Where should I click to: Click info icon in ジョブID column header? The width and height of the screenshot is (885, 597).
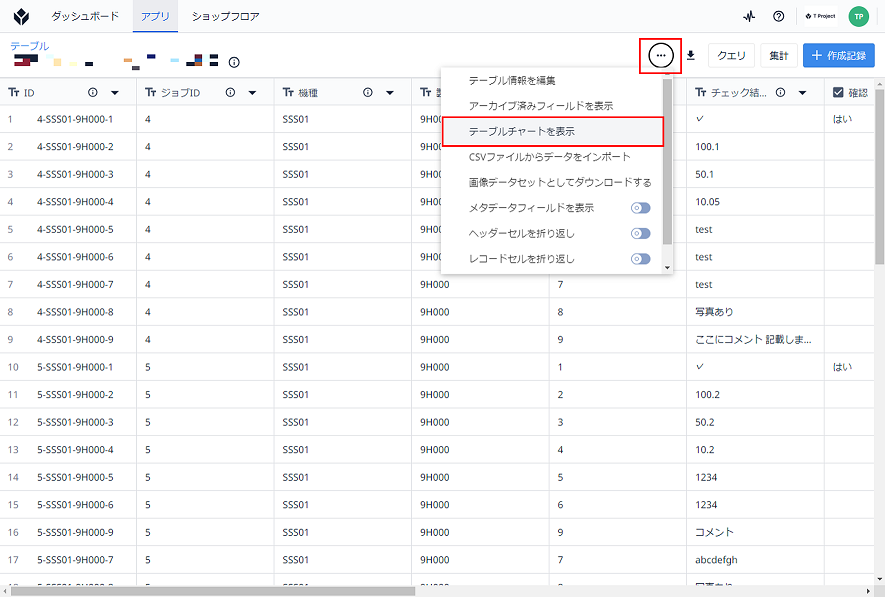[230, 93]
